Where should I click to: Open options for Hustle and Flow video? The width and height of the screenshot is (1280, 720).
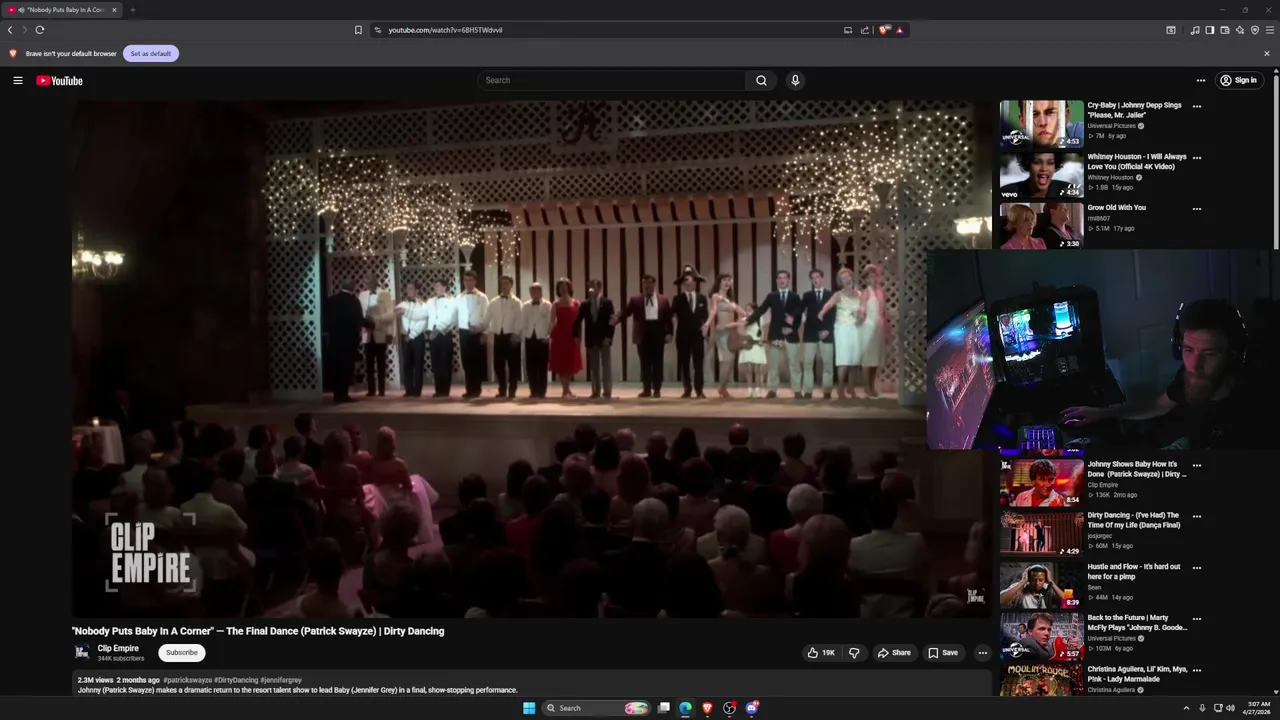[1196, 568]
